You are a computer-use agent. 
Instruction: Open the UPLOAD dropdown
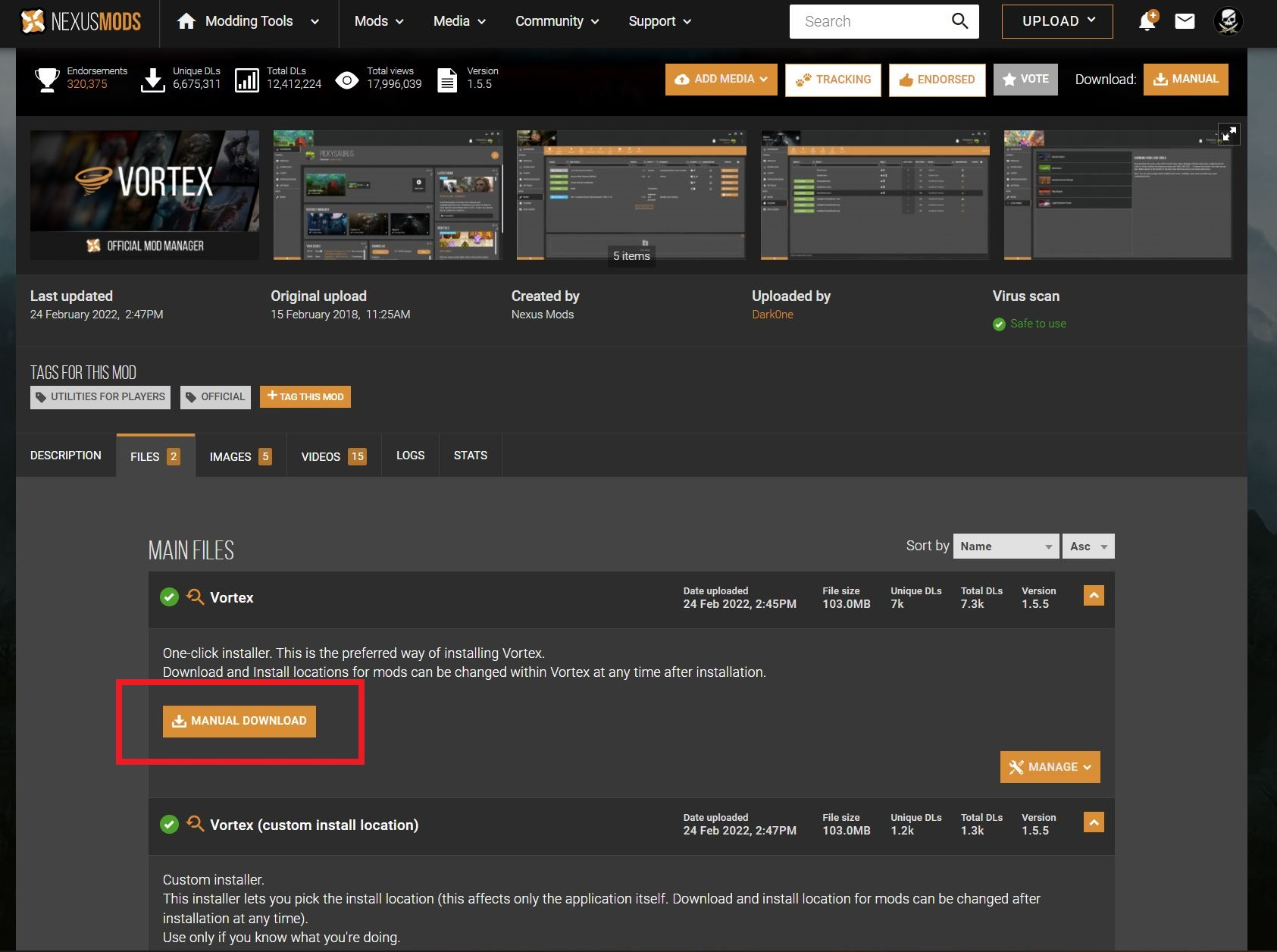(1057, 21)
